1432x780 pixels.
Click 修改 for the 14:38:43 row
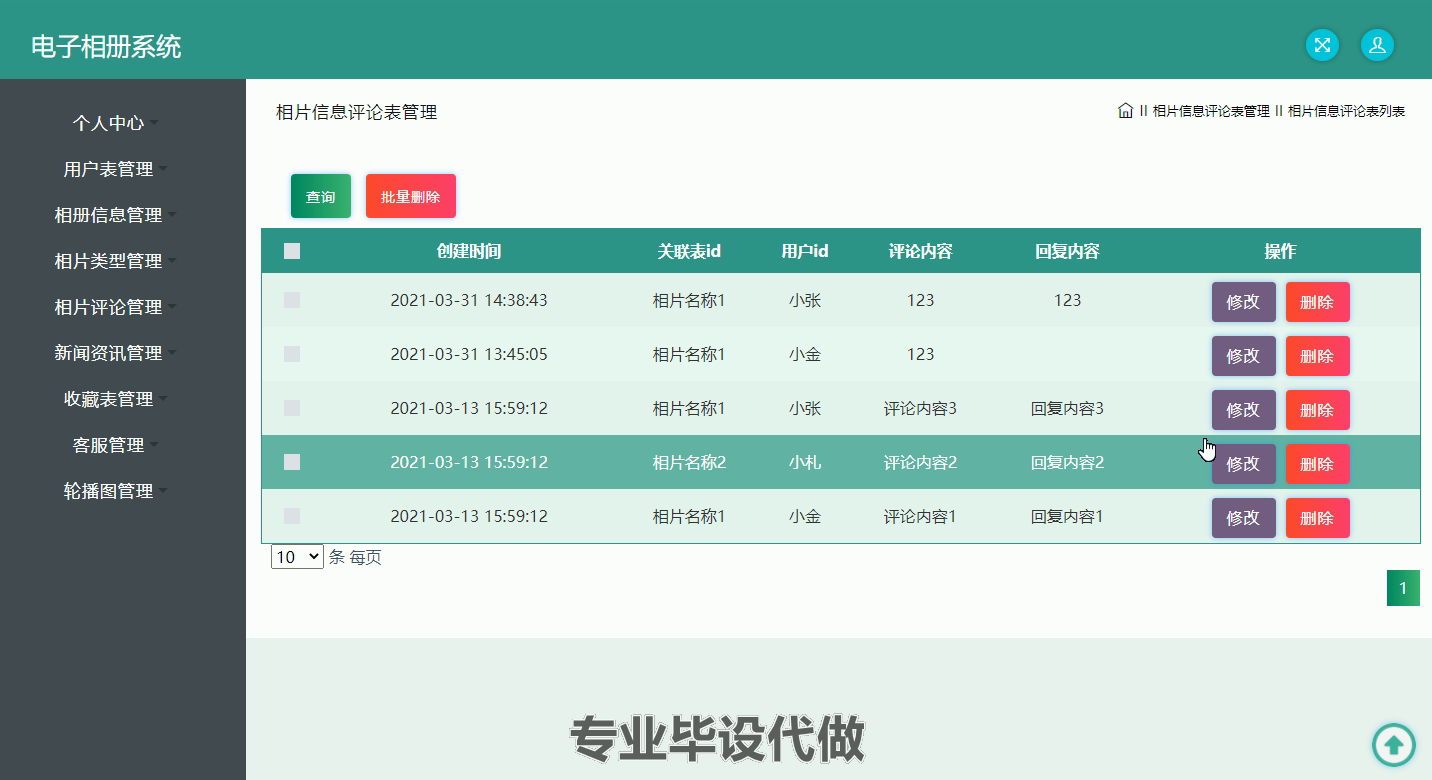click(x=1244, y=302)
